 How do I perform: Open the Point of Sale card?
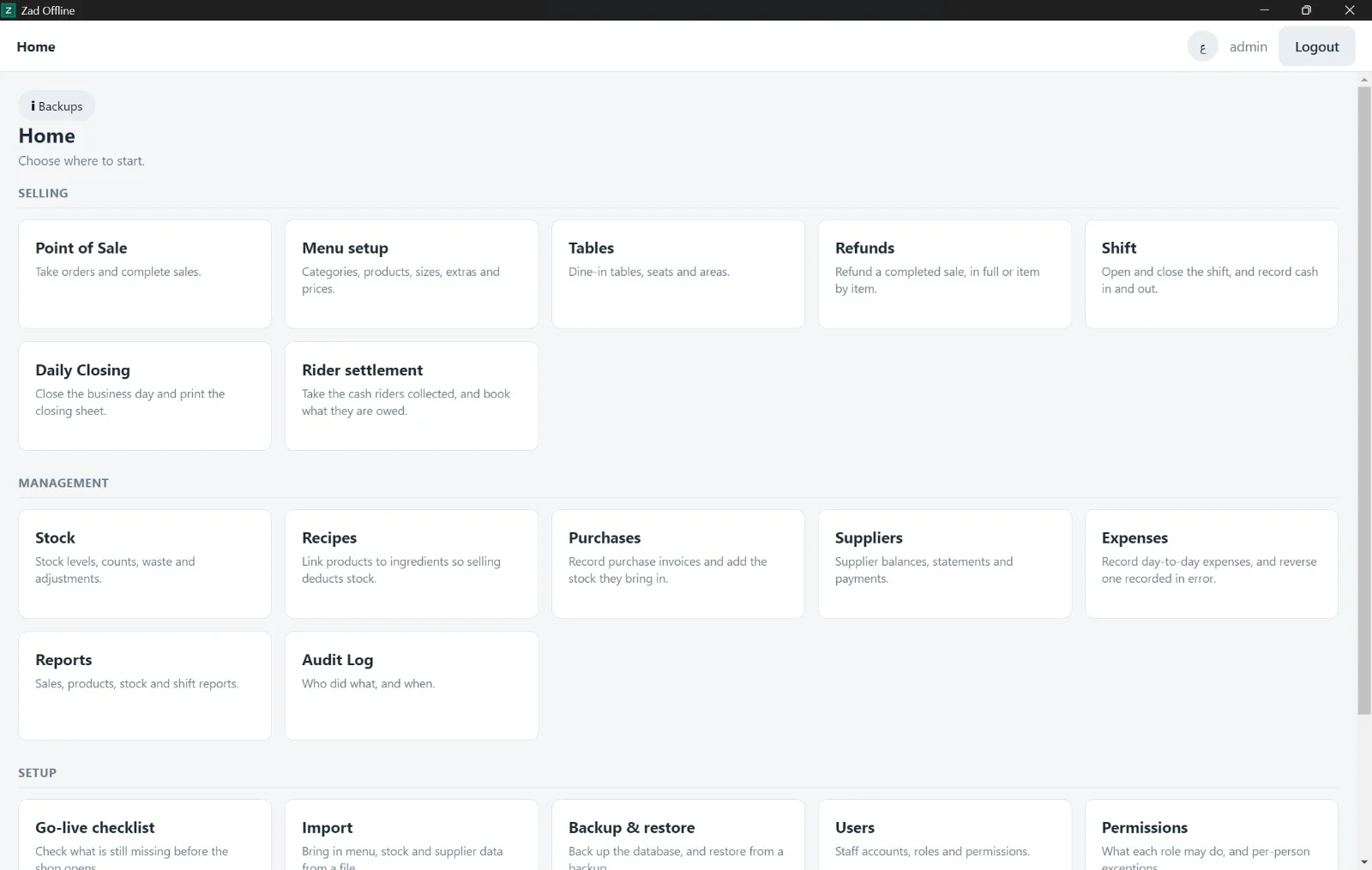[x=145, y=274]
